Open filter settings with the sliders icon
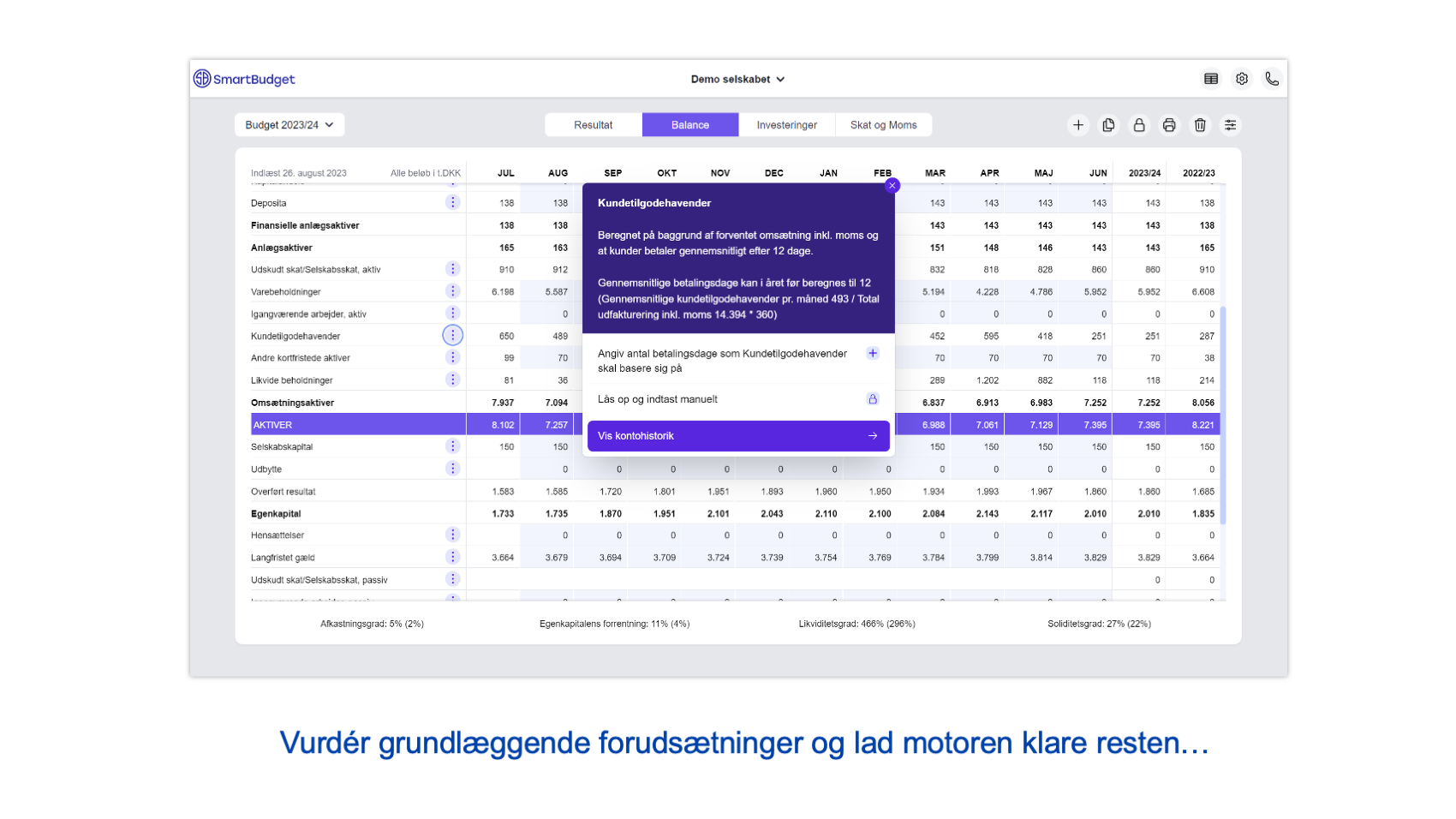Image resolution: width=1456 pixels, height=819 pixels. pos(1231,125)
